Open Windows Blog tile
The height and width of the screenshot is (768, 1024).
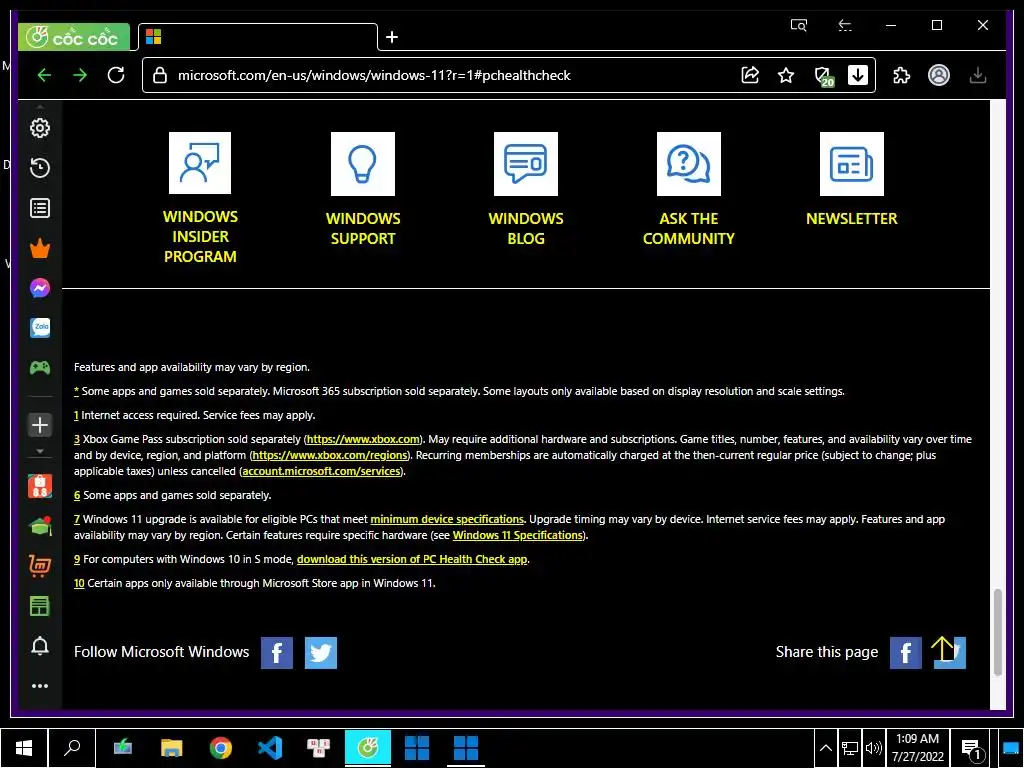(x=526, y=189)
